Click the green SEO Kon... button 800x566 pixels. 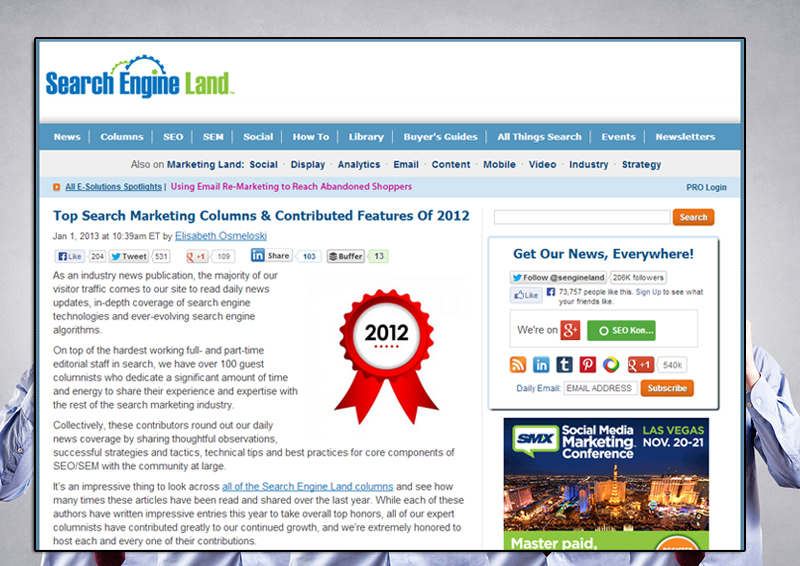point(621,331)
